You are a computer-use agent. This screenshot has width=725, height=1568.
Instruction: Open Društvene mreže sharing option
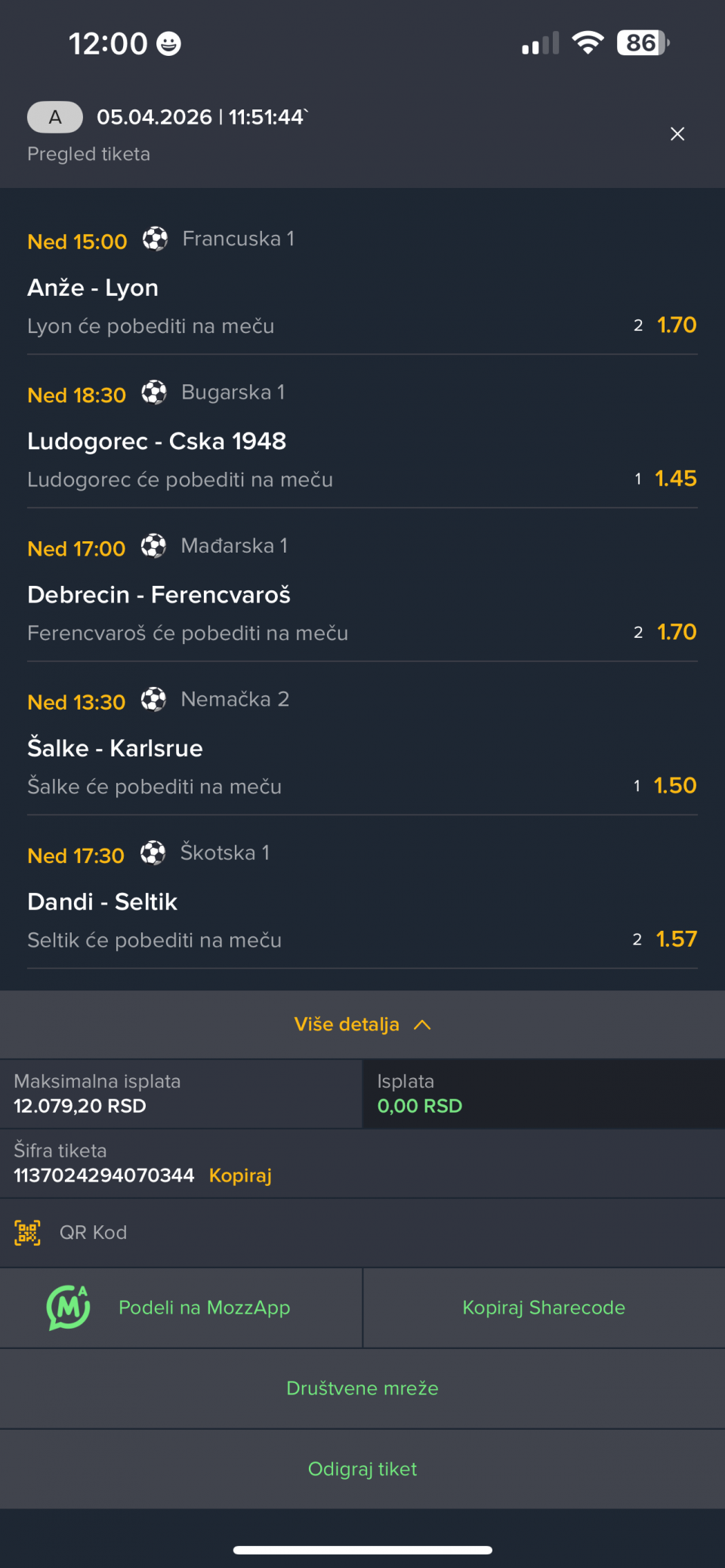click(362, 1388)
